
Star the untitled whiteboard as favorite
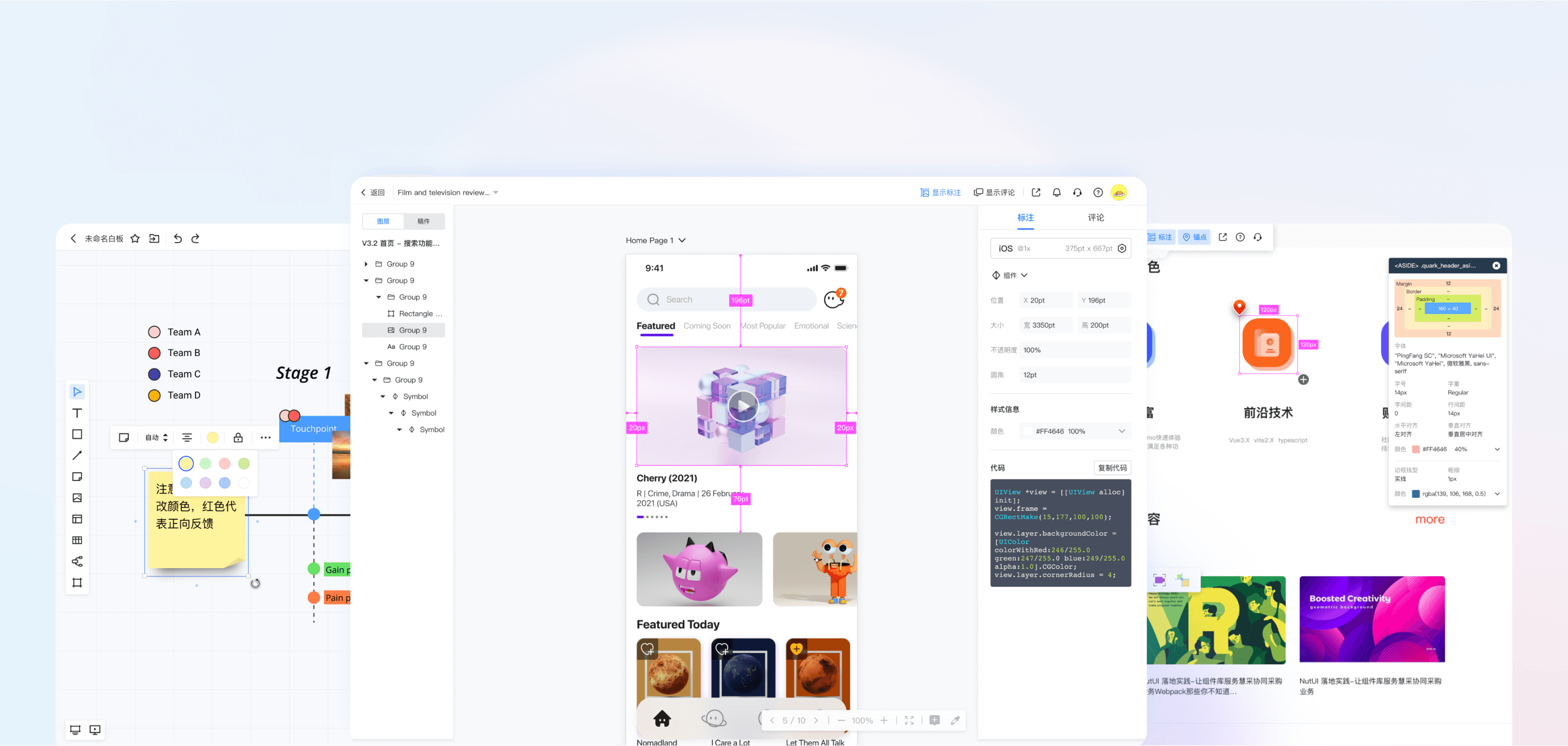point(135,239)
